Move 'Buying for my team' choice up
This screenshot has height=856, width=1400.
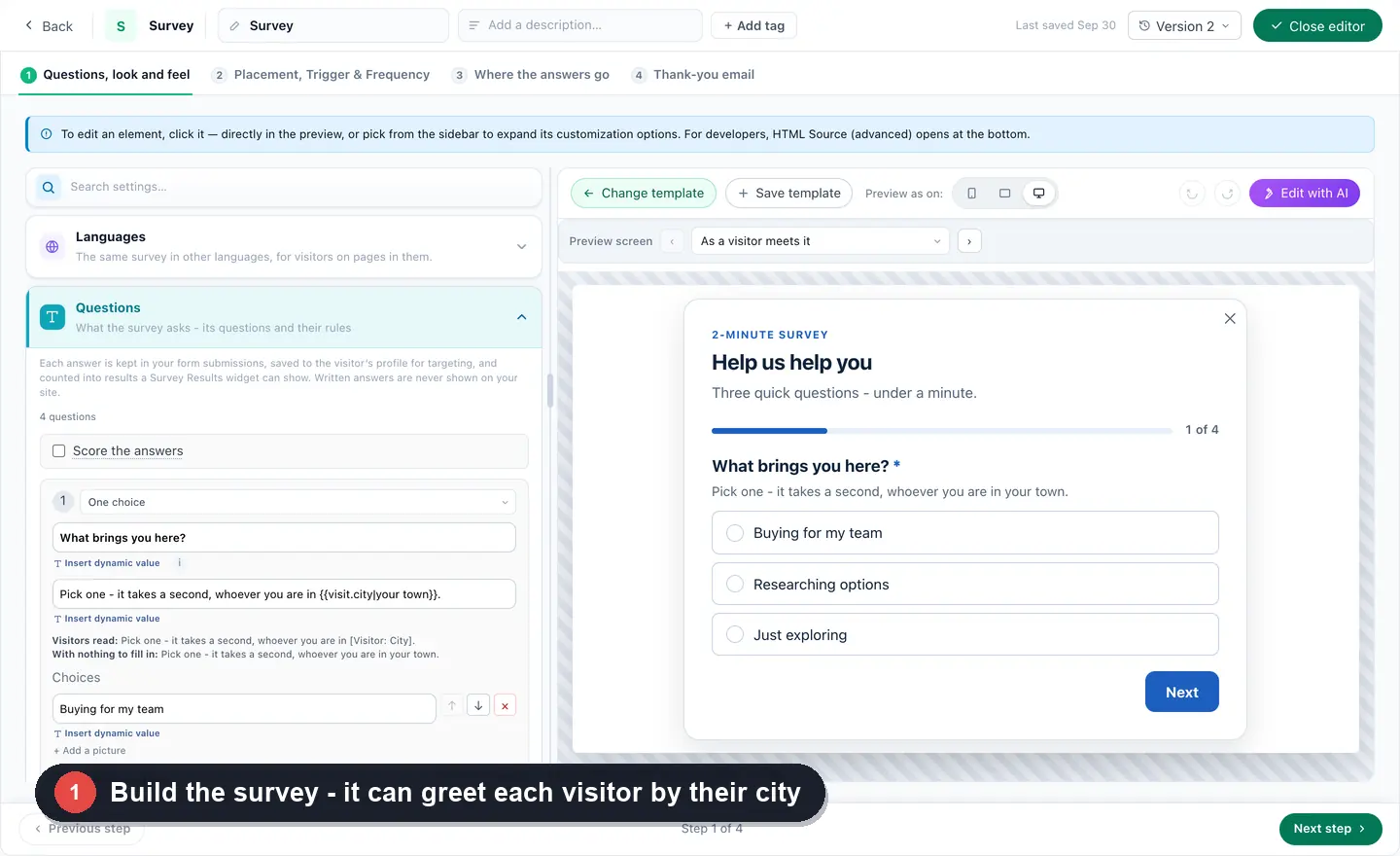click(x=452, y=706)
